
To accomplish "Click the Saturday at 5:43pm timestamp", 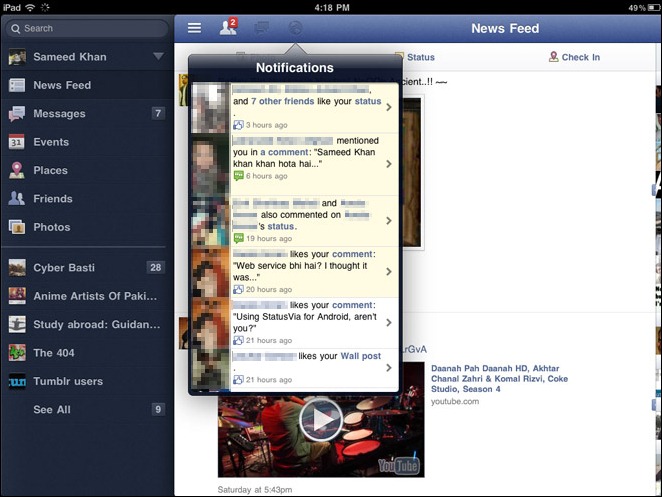I will tap(255, 490).
